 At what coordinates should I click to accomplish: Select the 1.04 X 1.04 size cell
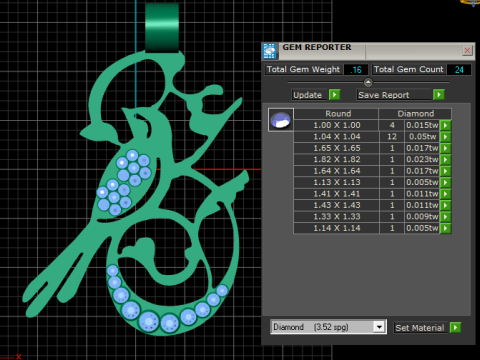click(x=337, y=137)
